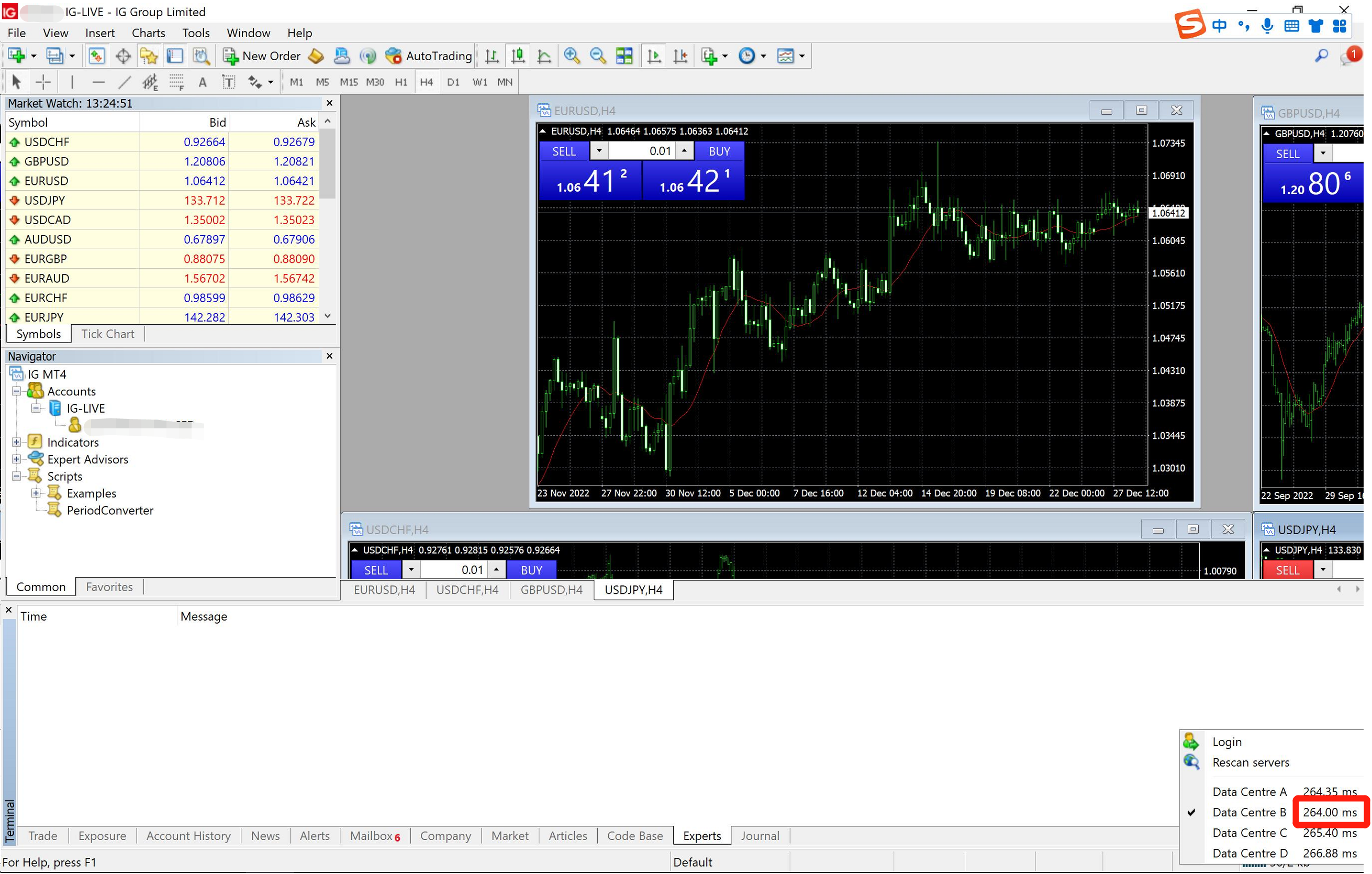Image resolution: width=1372 pixels, height=874 pixels.
Task: Select the USDJPY row in Market Watch
Action: point(162,201)
